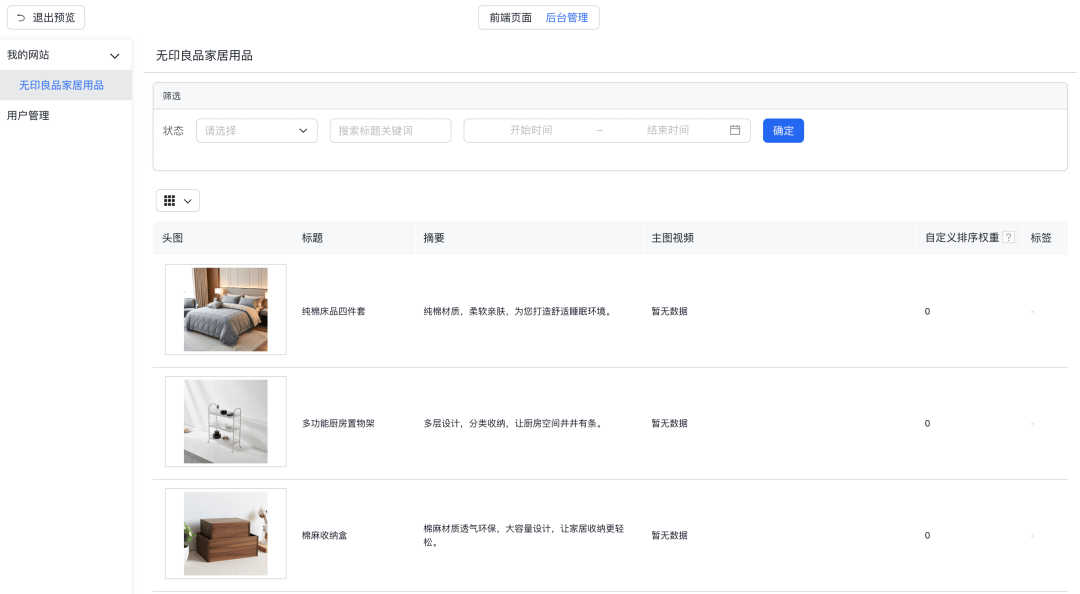Click the storage box product image
1080x594 pixels.
pos(225,534)
